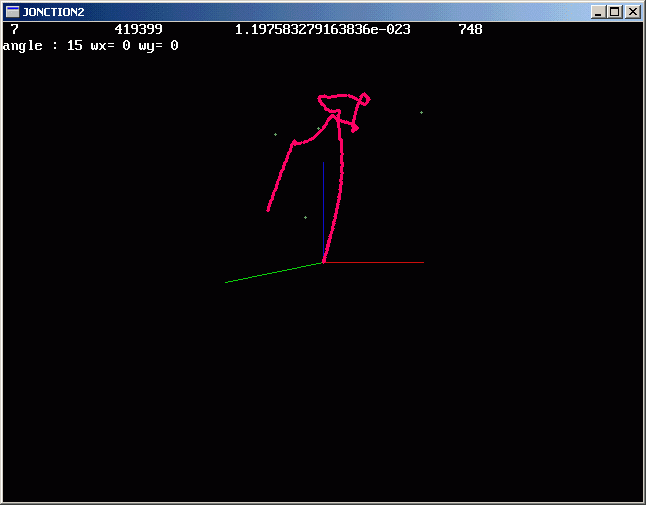The width and height of the screenshot is (646, 505).
Task: Minimize the JONCTION2 window
Action: 598,12
